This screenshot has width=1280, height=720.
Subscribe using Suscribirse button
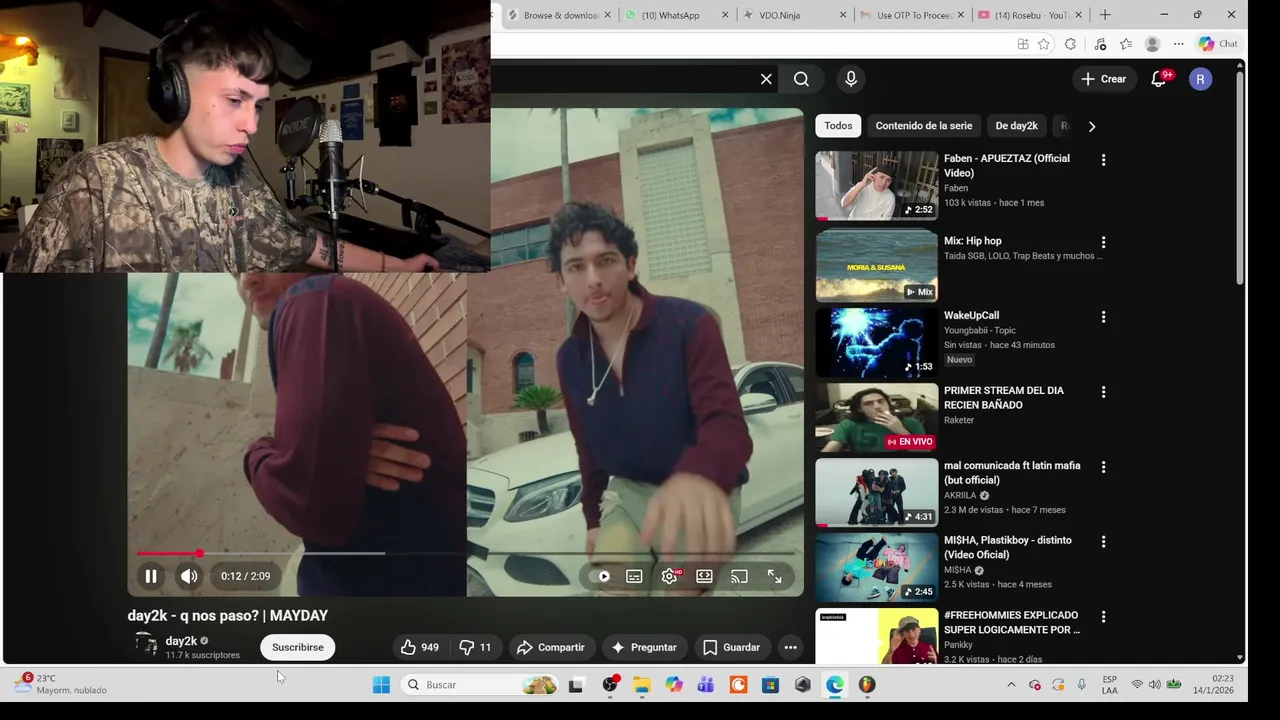coord(298,647)
